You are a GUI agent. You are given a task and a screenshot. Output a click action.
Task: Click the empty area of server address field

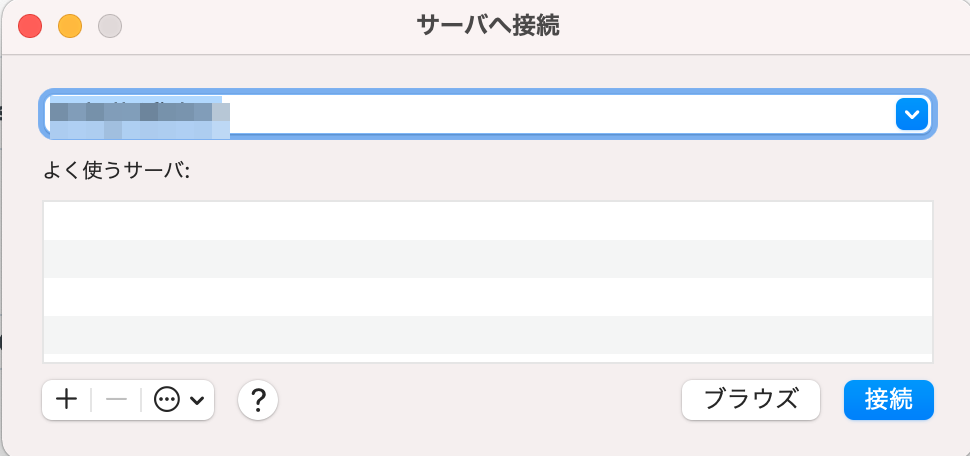pos(560,114)
